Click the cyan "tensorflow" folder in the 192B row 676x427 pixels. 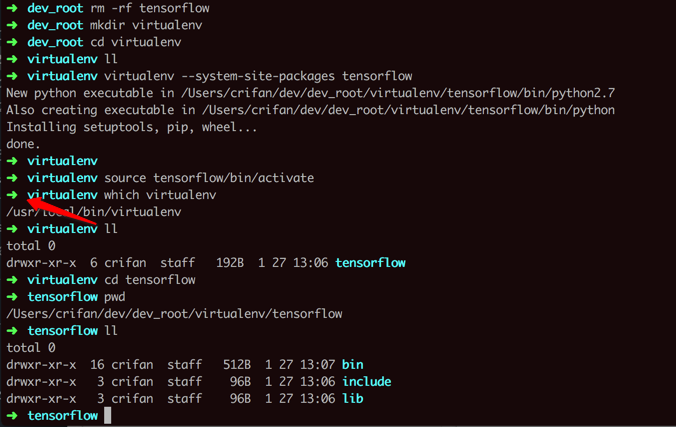[372, 262]
